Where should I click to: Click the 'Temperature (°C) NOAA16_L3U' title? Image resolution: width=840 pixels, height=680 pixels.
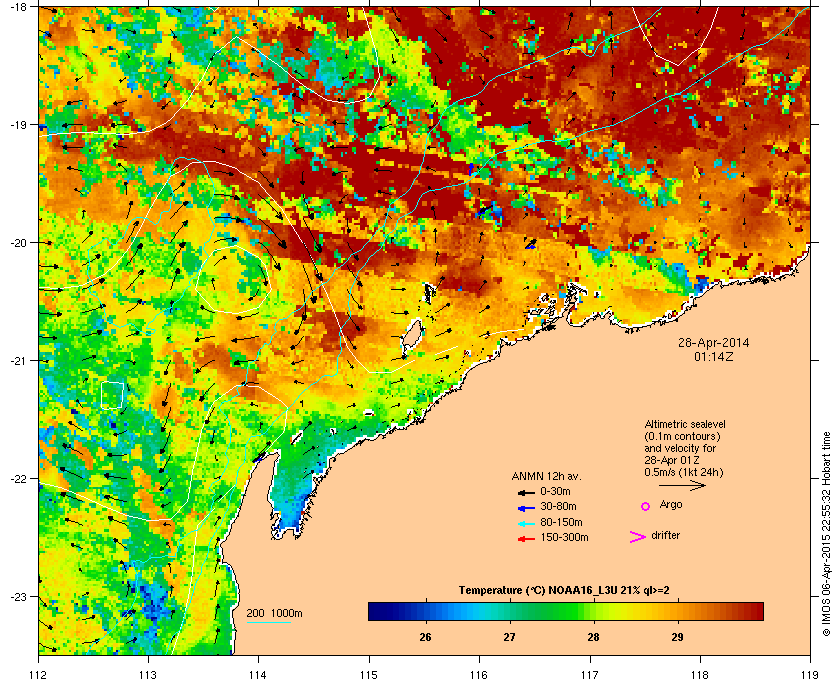[537, 591]
